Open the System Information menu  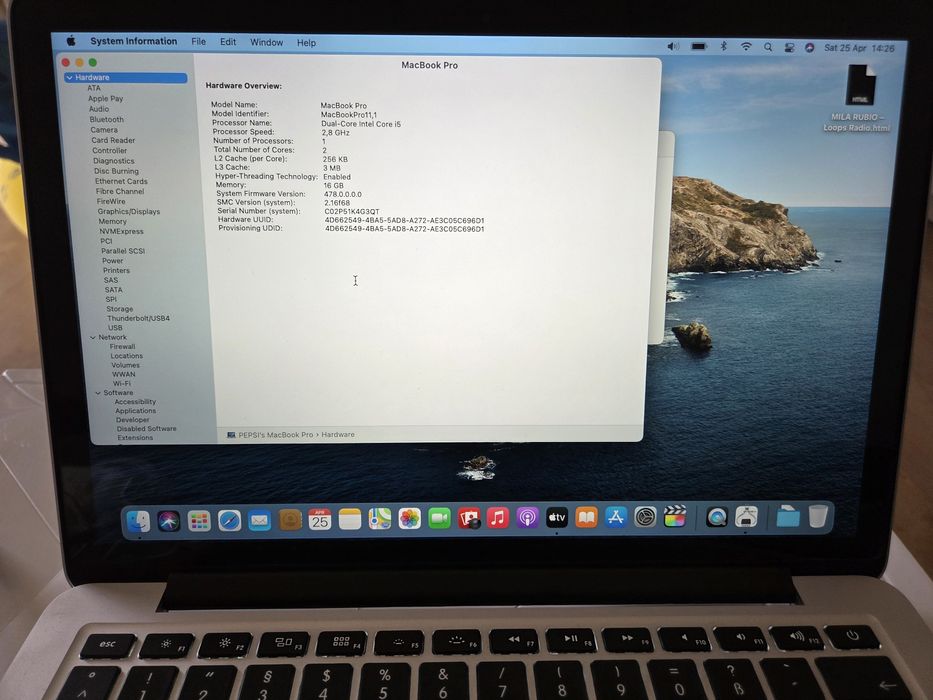tap(134, 41)
